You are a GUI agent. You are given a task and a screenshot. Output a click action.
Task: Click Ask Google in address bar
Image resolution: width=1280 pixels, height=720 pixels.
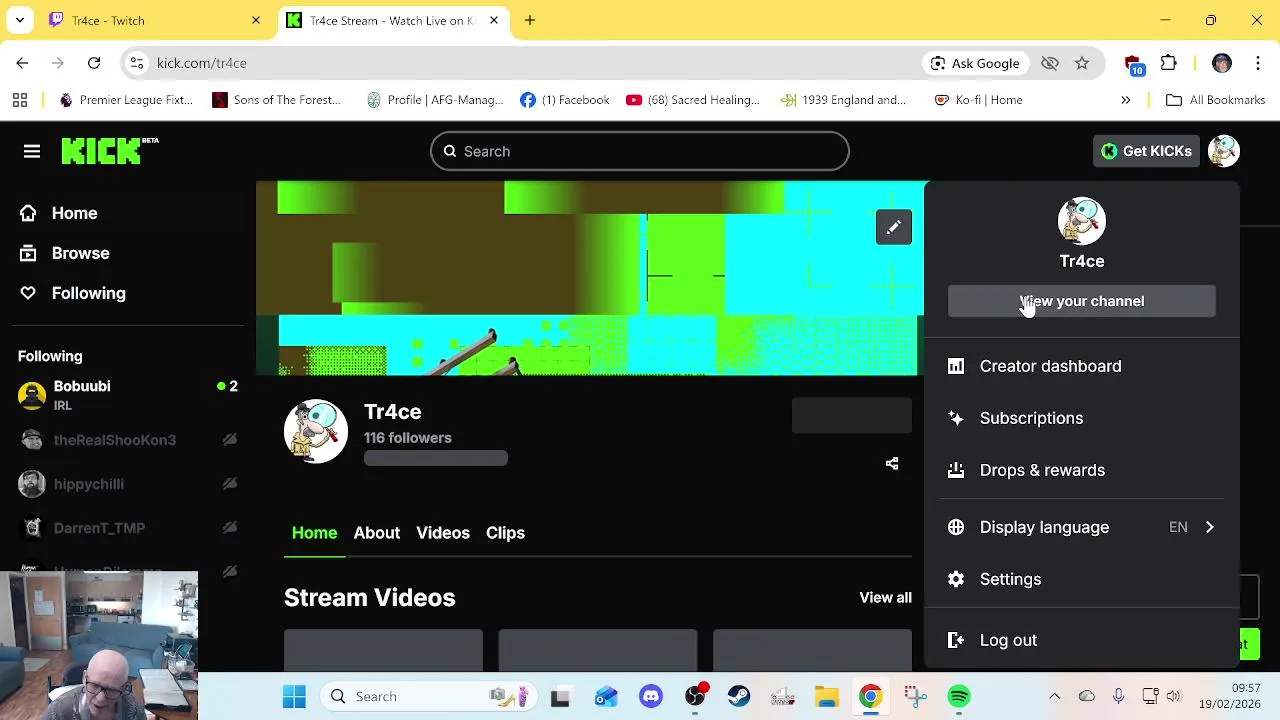click(975, 63)
